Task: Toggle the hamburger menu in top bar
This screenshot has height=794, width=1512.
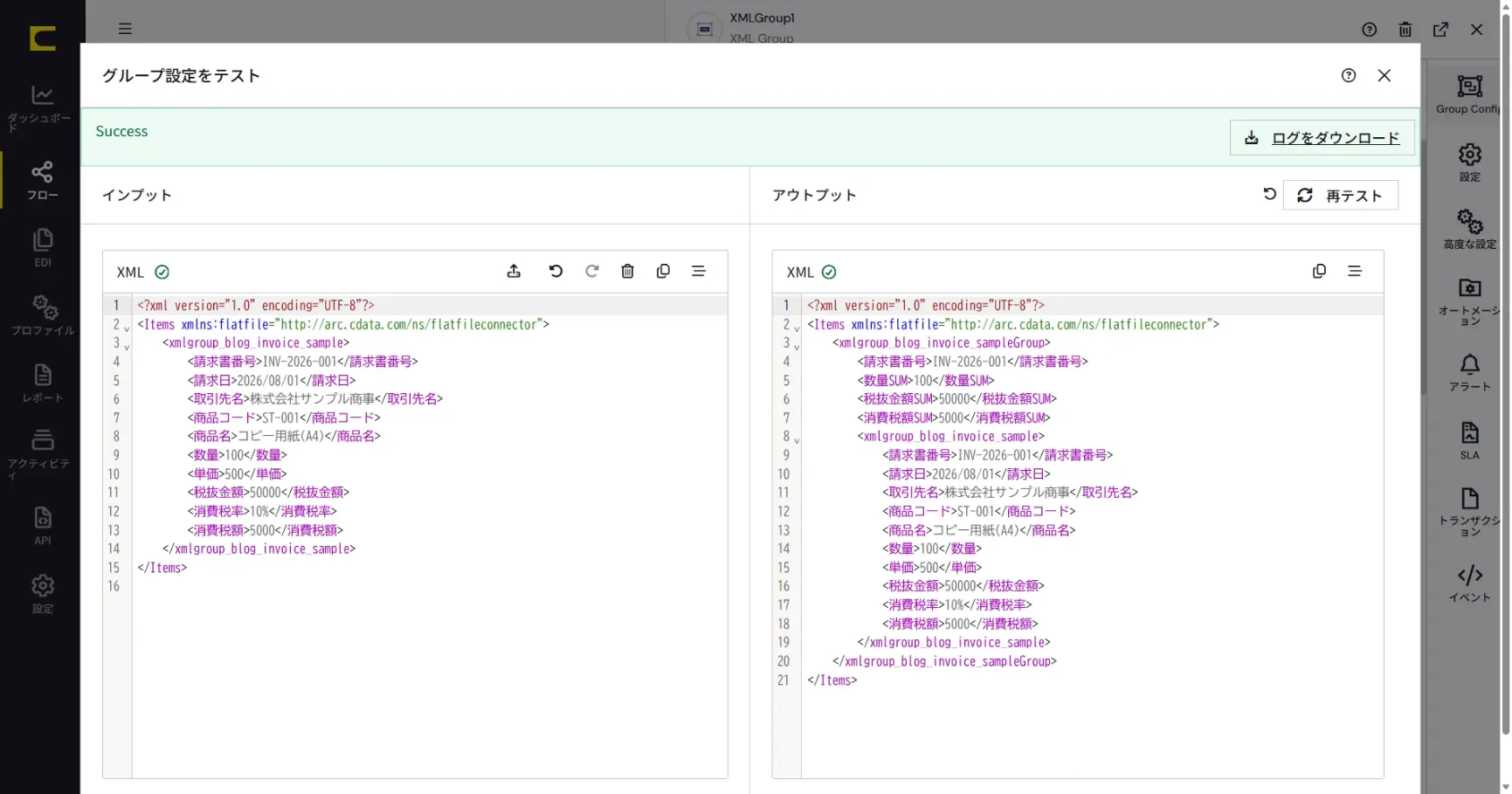Action: coord(125,29)
